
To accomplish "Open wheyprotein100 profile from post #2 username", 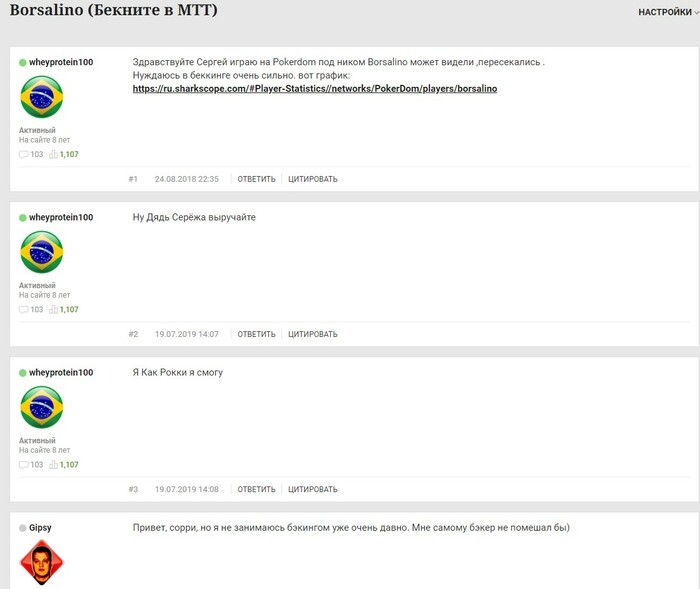I will pyautogui.click(x=61, y=217).
